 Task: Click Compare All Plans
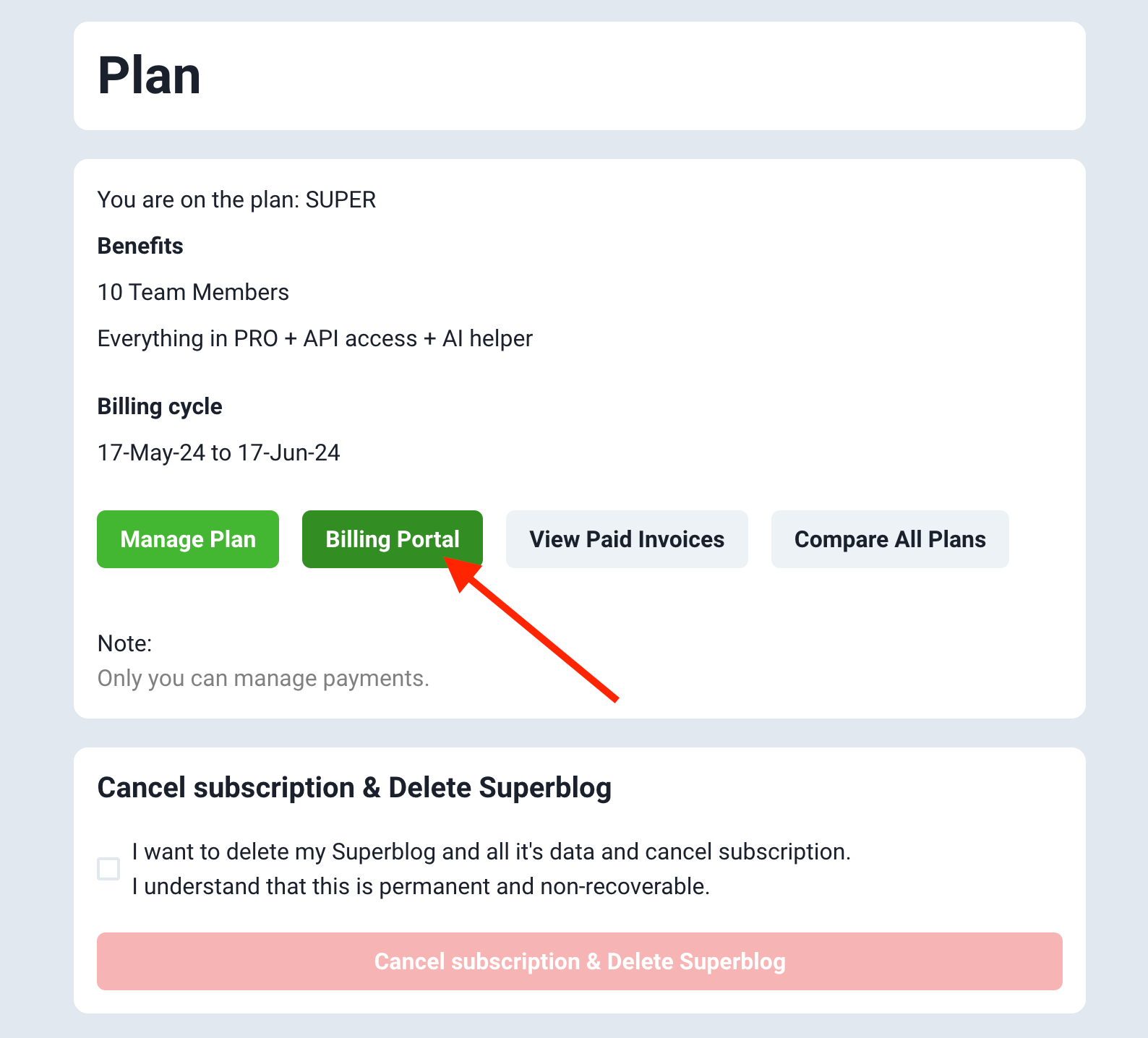(890, 539)
